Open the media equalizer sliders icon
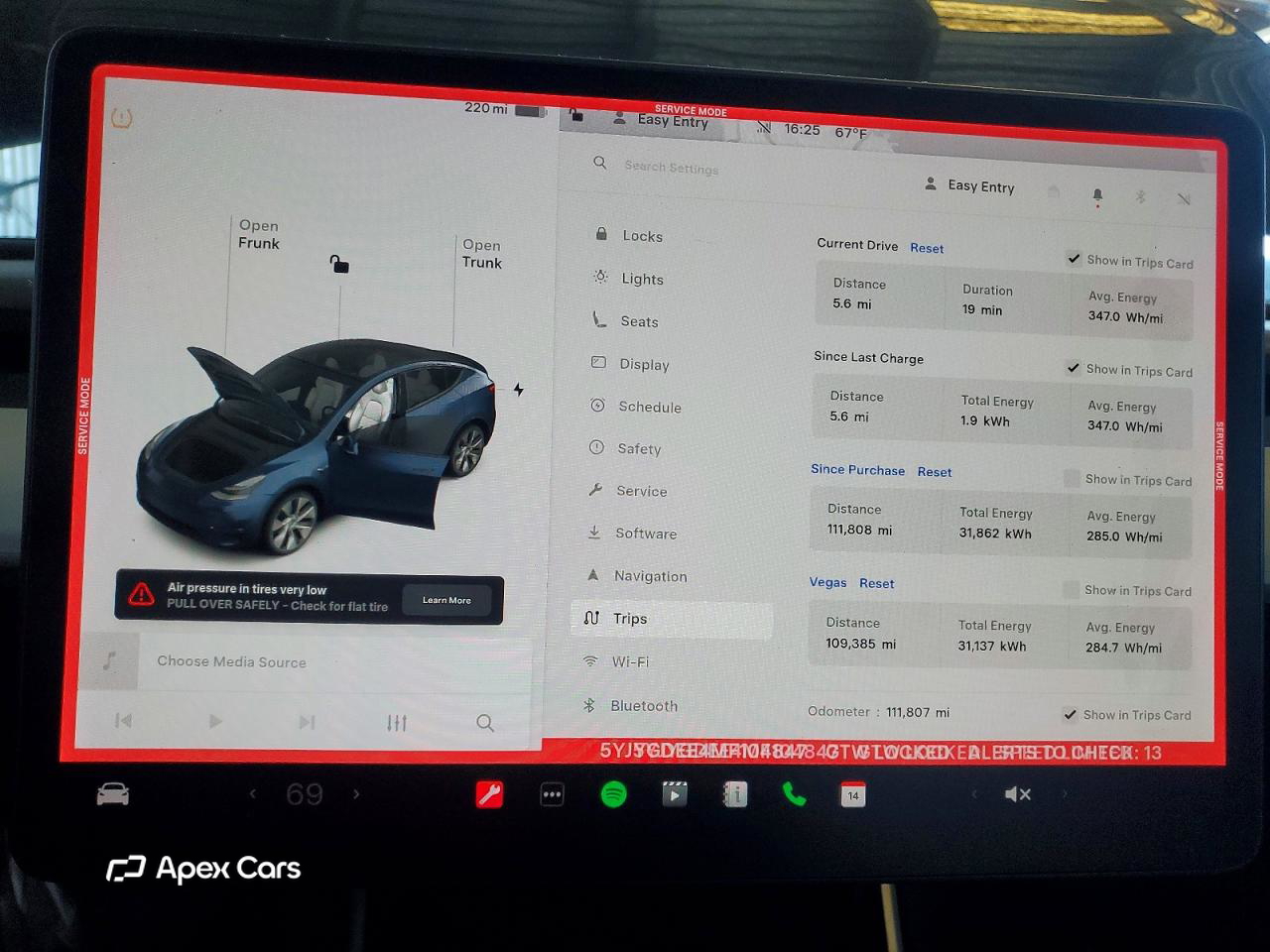The image size is (1270, 952). 397,723
